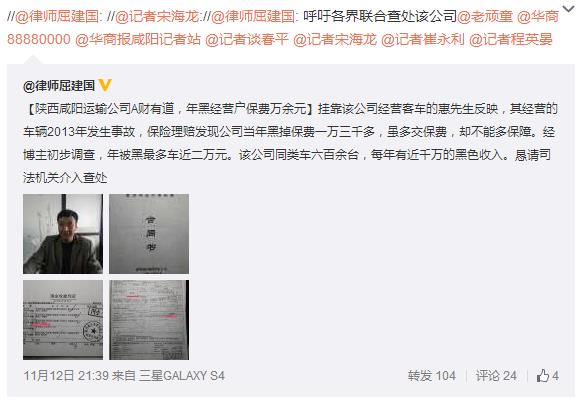This screenshot has width=582, height=402.
Task: Click the @记者谈春平 mention
Action: coord(246,39)
